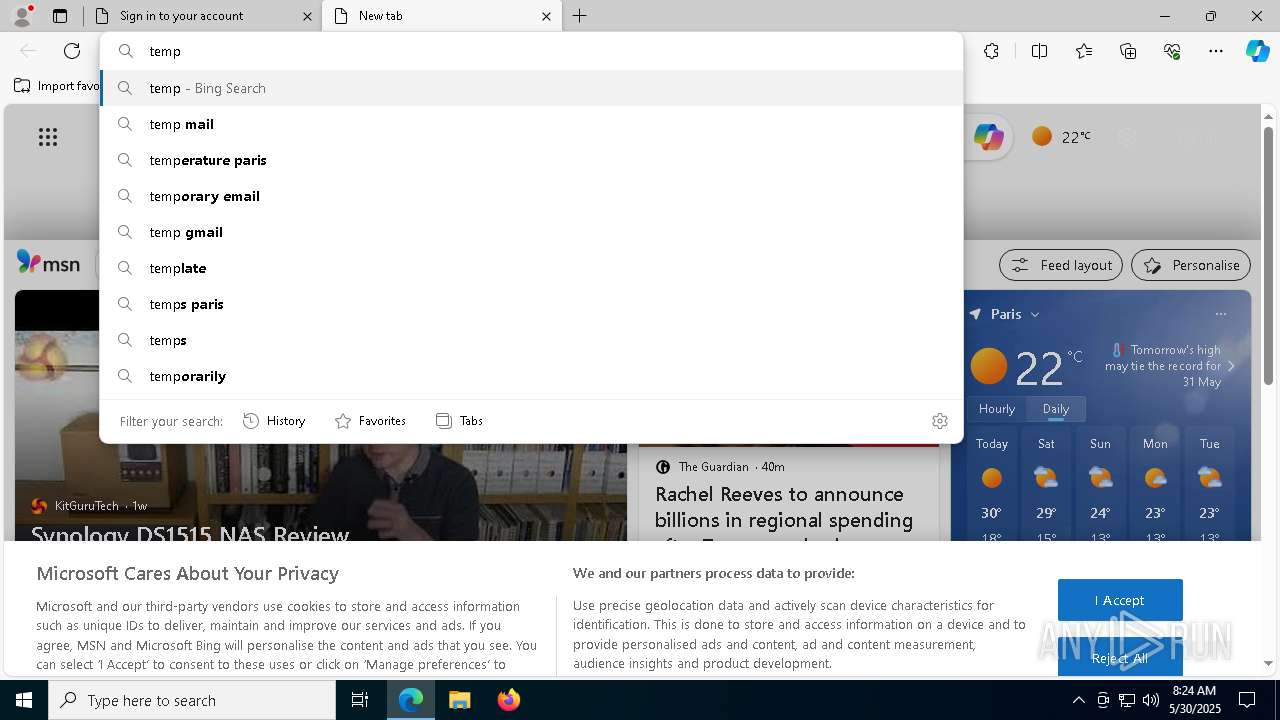
Task: Click the Feed layout button
Action: point(1060,265)
